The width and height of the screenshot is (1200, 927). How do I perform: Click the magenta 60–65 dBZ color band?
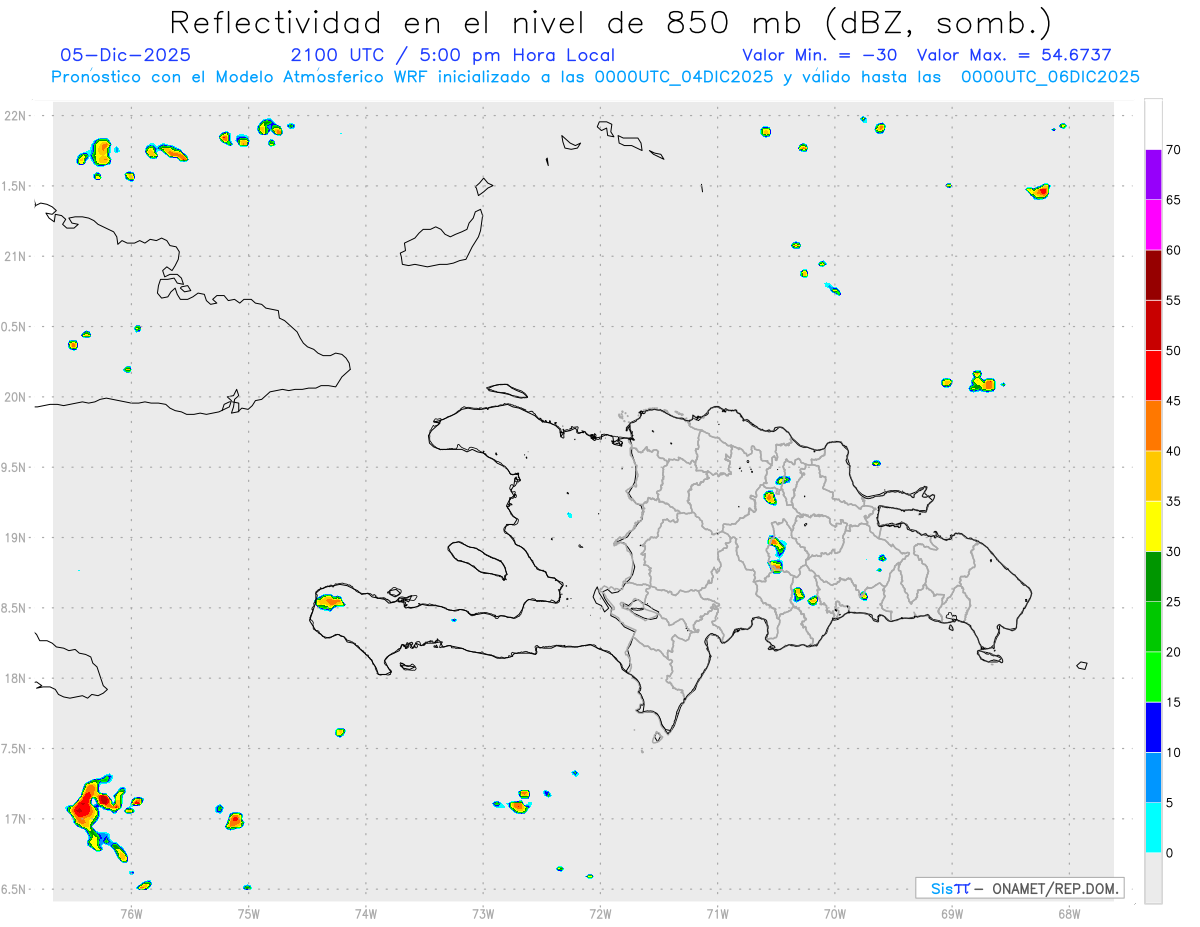[x=1153, y=225]
